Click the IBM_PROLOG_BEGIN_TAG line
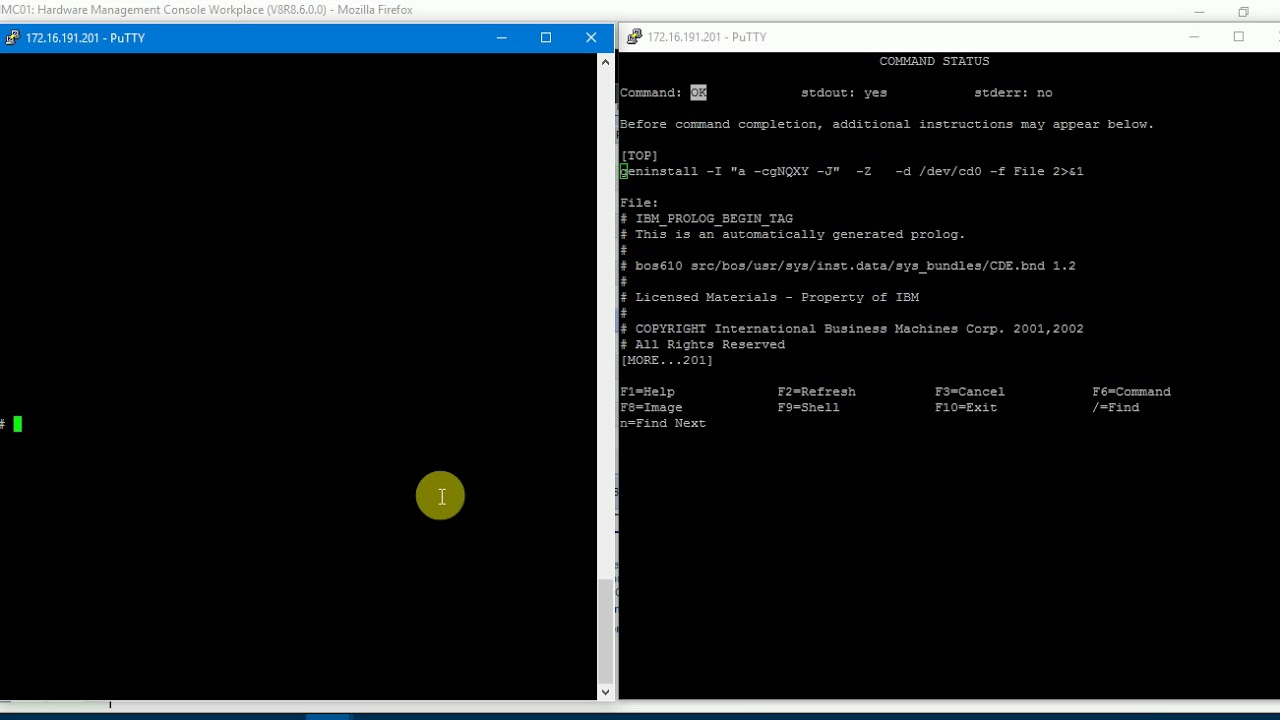 706,219
